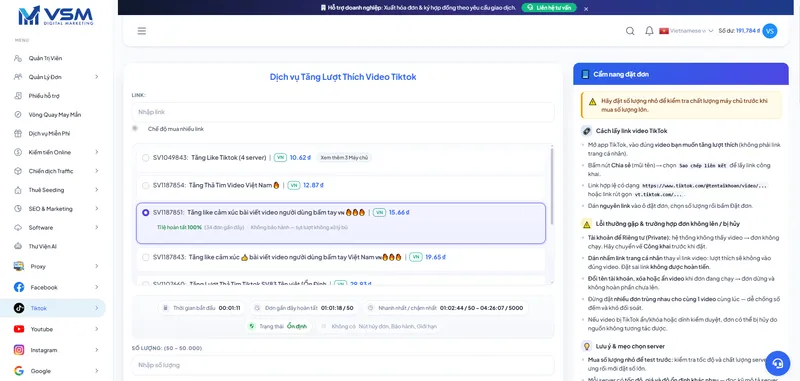This screenshot has width=800, height=381.
Task: Click the Tiktok logo icon
Action: click(x=19, y=308)
